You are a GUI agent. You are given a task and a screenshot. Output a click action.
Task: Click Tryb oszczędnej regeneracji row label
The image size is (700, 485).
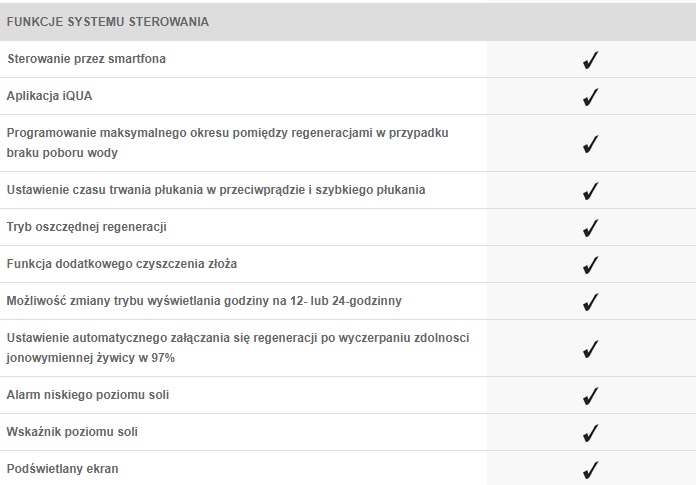coord(87,227)
